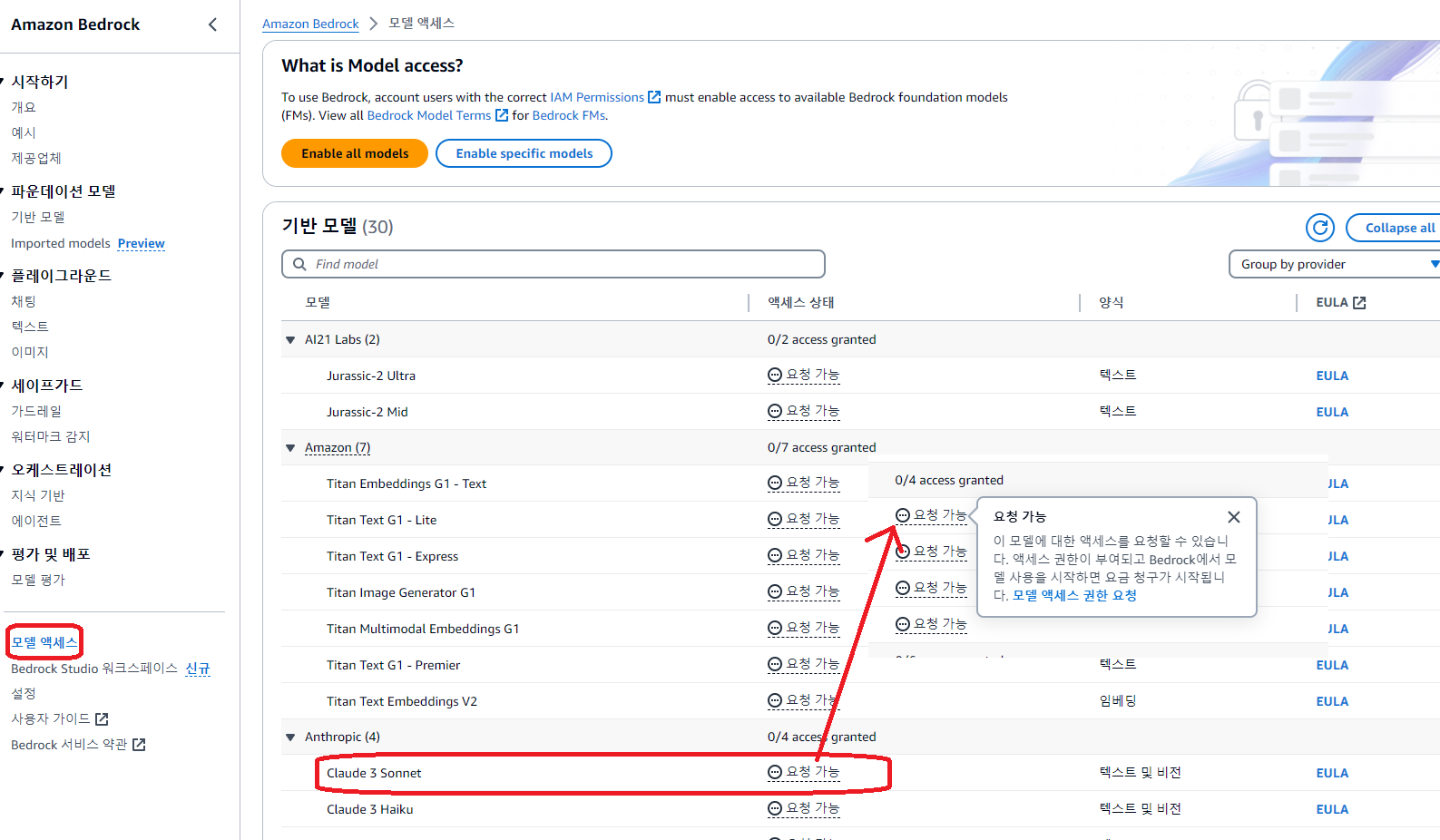
Task: Click 요청 가능 status for Claude 3 Haiku
Action: [x=804, y=808]
